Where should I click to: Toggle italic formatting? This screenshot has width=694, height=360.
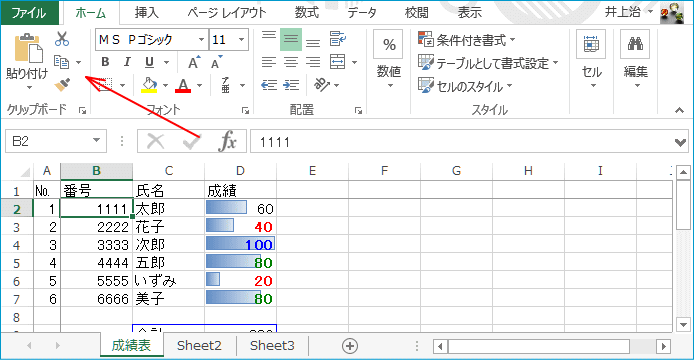(x=127, y=62)
